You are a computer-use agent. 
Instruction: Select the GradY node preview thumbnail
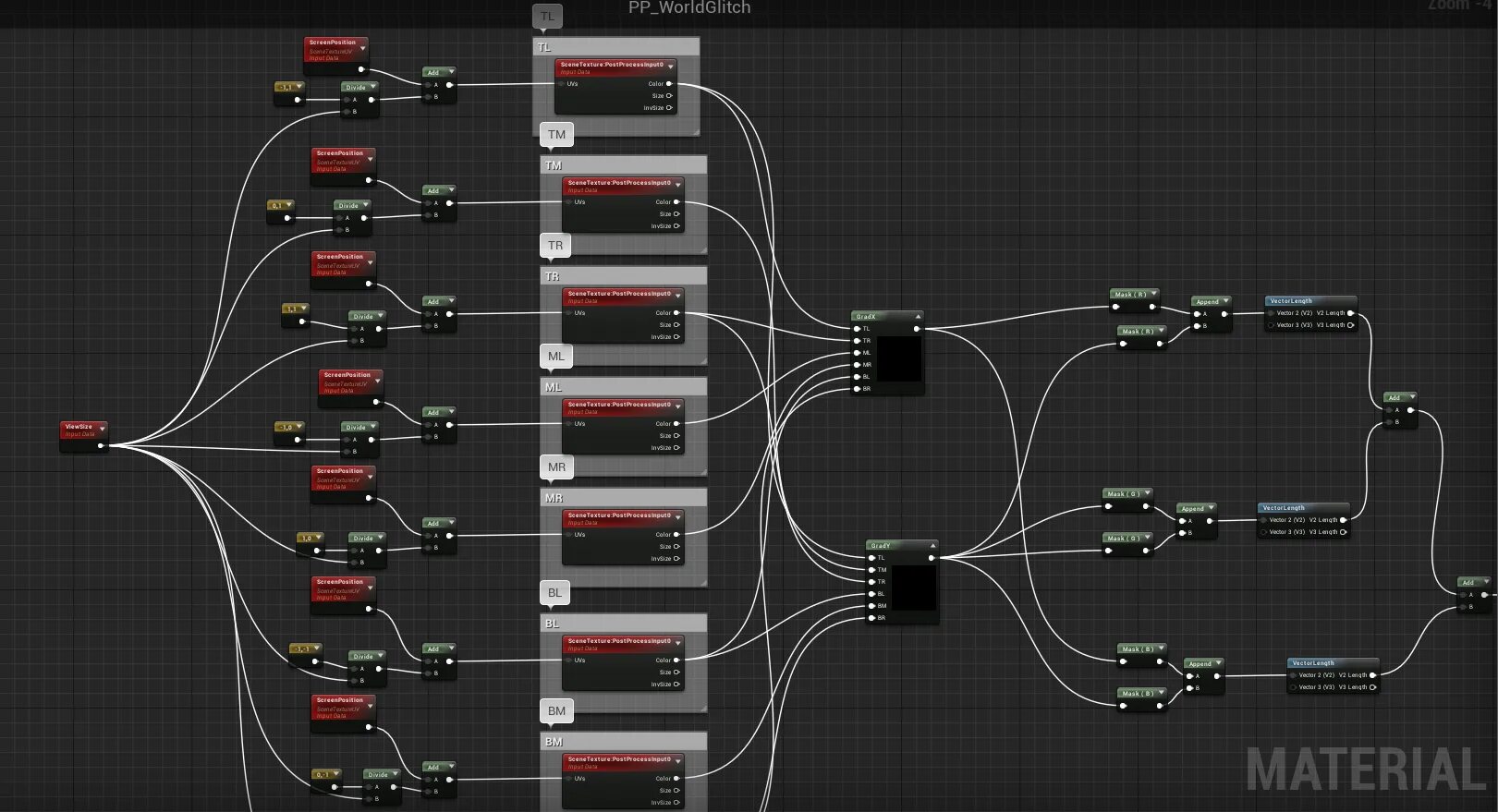(x=913, y=588)
